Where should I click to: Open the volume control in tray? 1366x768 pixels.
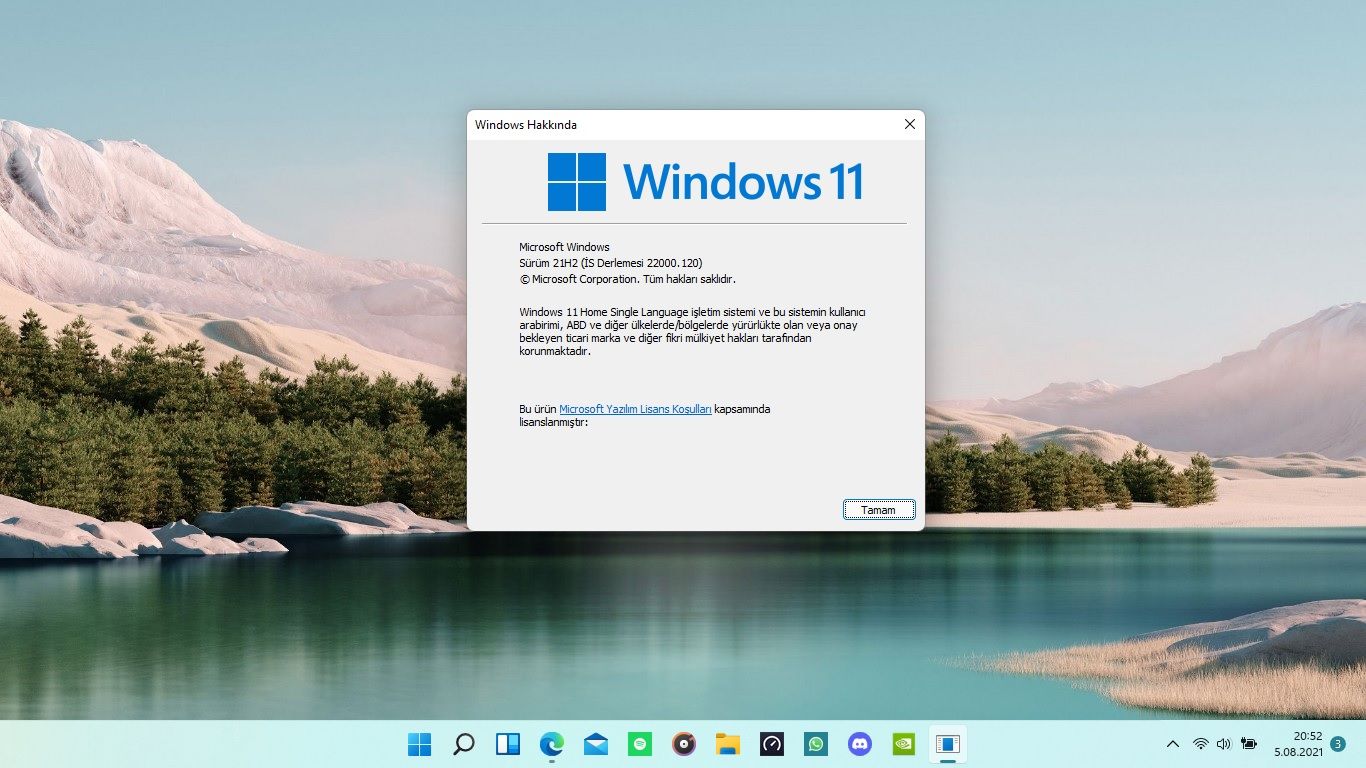pos(1224,744)
